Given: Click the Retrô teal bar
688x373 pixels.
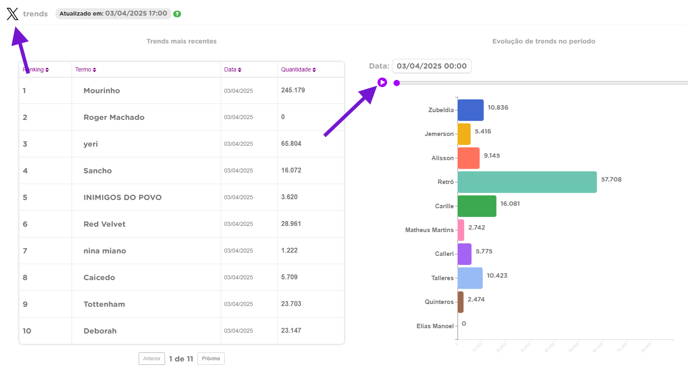Looking at the screenshot, I should (527, 182).
